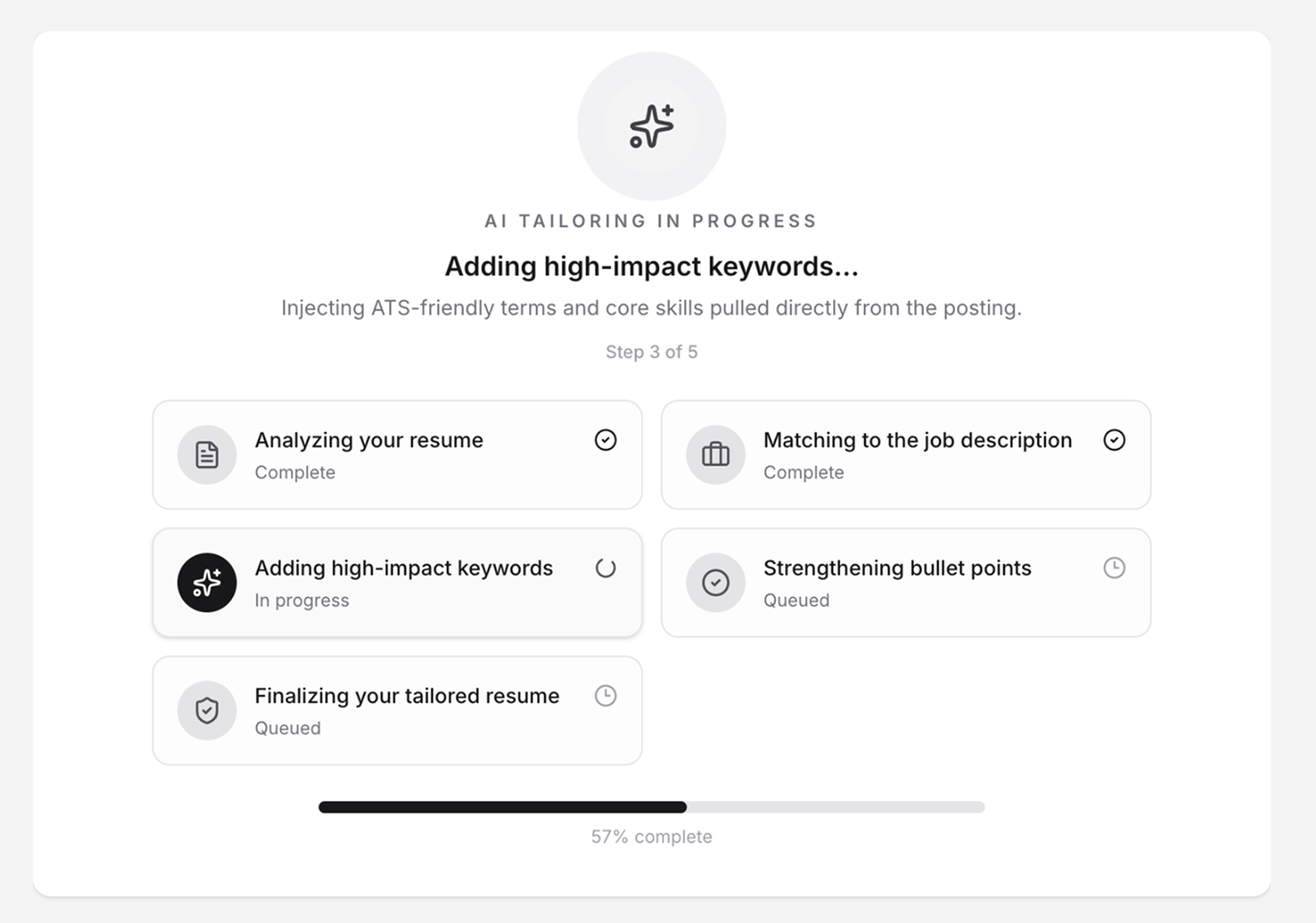Screen dimensions: 1316x923
Task: Select the Analyzing your resume step card
Action: coord(397,455)
